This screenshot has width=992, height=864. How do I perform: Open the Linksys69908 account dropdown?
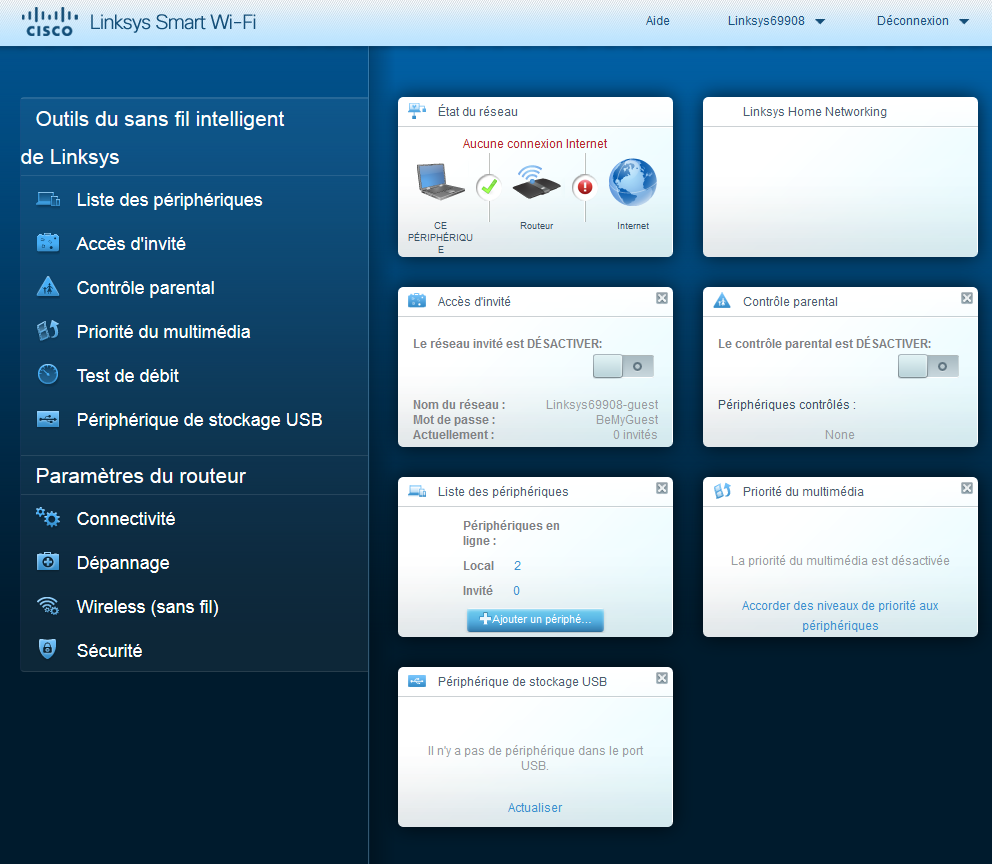[x=776, y=21]
